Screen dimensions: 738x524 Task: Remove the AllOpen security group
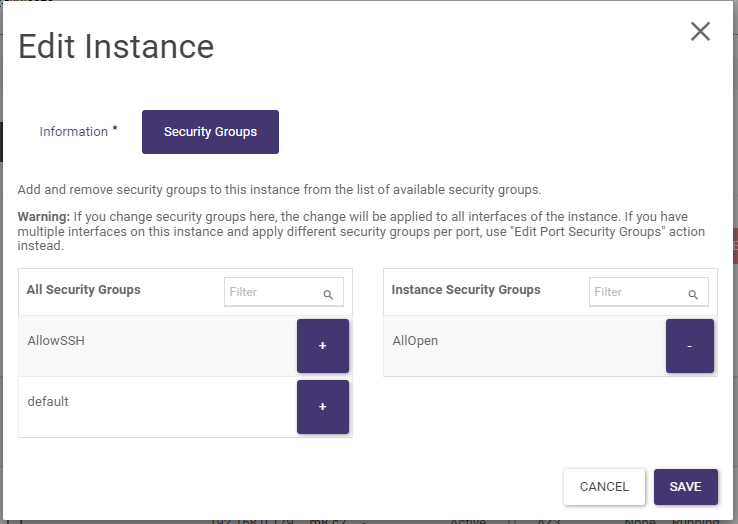(x=689, y=346)
